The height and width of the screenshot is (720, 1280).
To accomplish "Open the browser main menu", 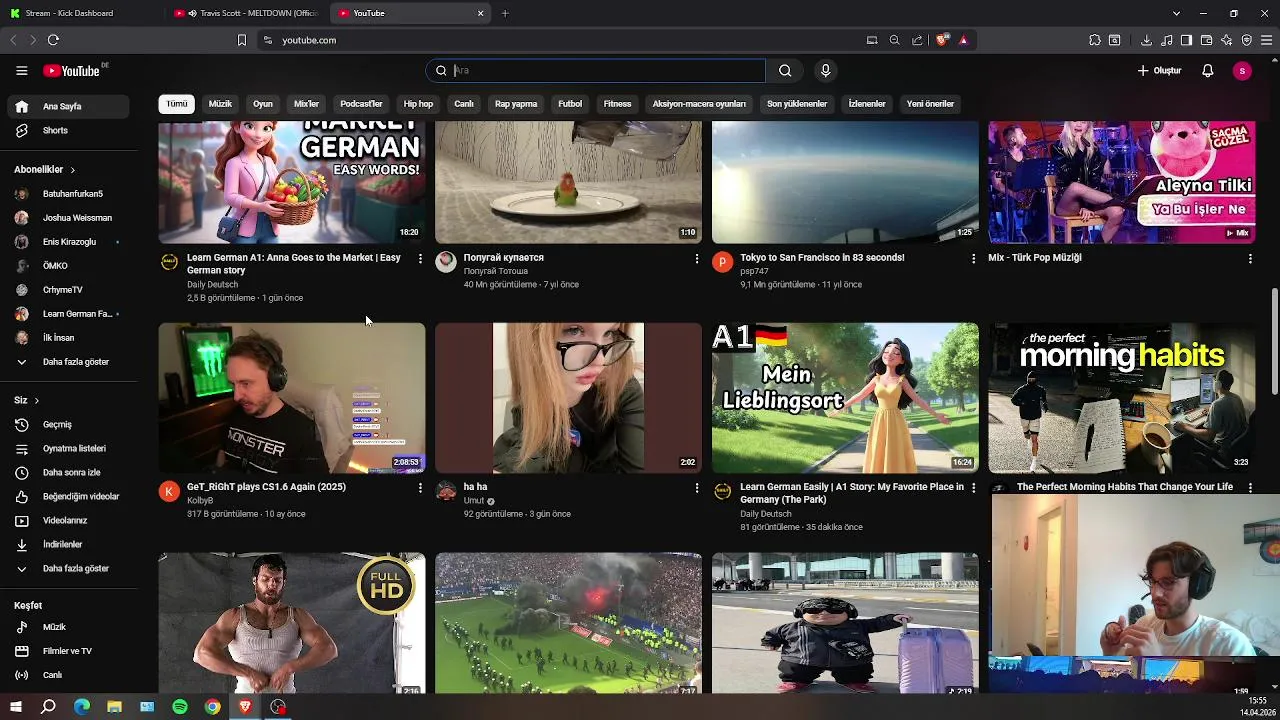I will 1266,40.
